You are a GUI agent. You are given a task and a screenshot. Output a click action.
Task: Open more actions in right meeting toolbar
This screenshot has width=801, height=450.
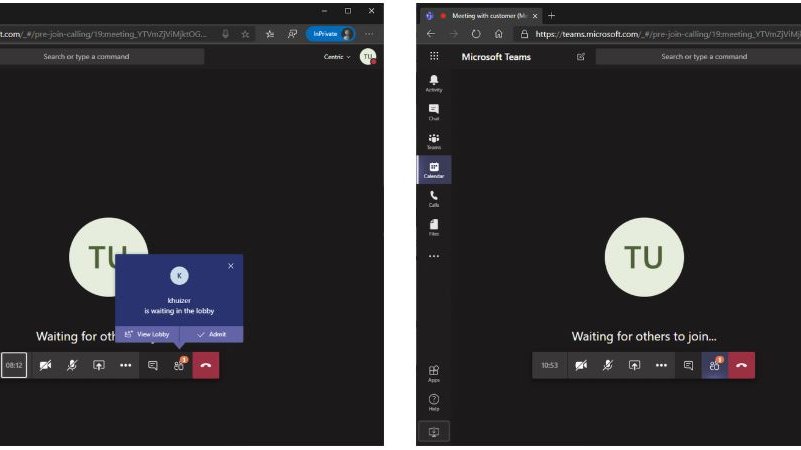coord(661,365)
